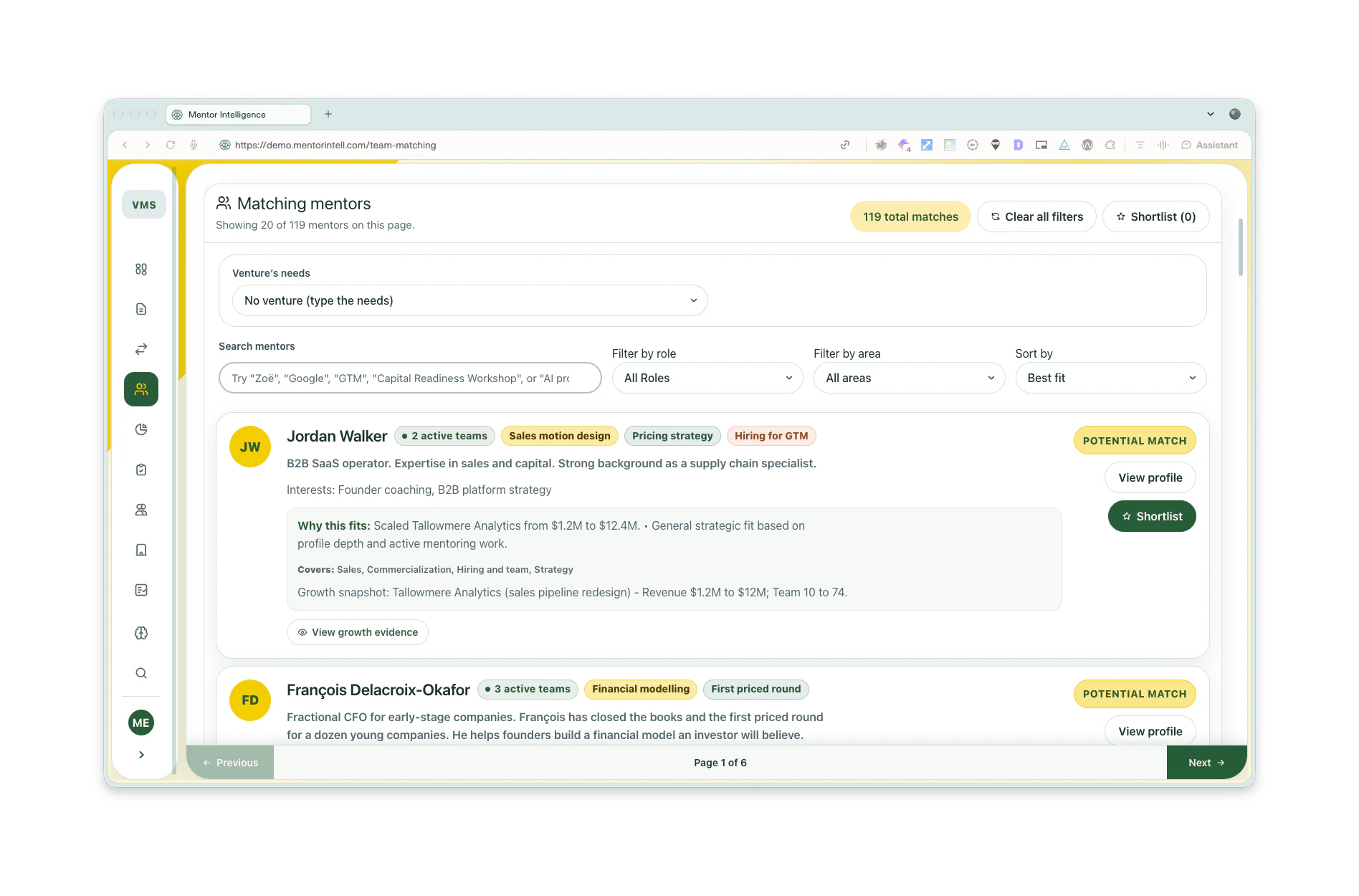This screenshot has width=1359, height=896.
Task: Open the All areas filter dropdown
Action: pos(909,378)
